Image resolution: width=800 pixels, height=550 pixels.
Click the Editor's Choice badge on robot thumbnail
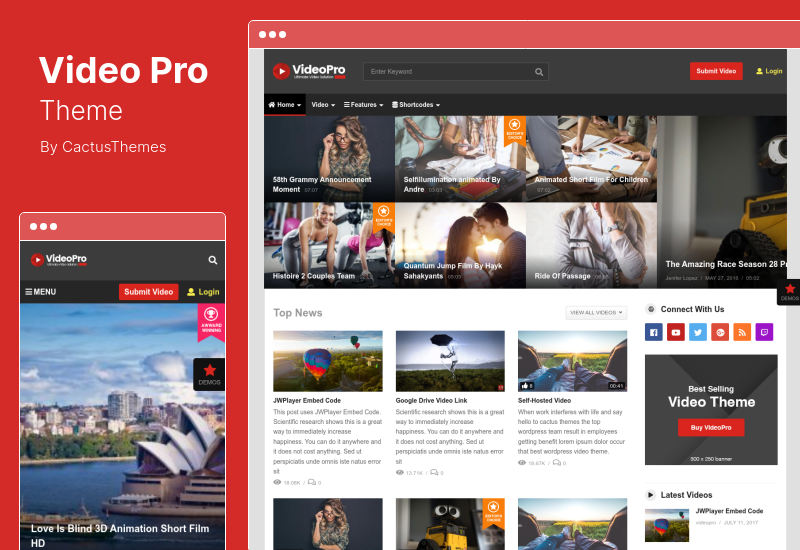(x=493, y=512)
